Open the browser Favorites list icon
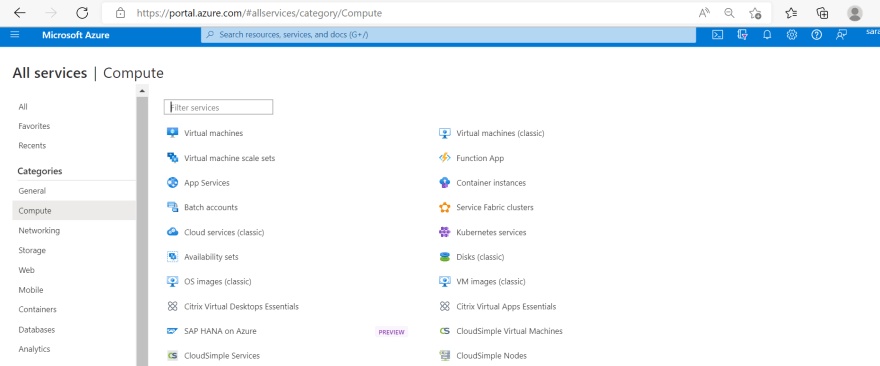The height and width of the screenshot is (366, 880). pos(791,13)
